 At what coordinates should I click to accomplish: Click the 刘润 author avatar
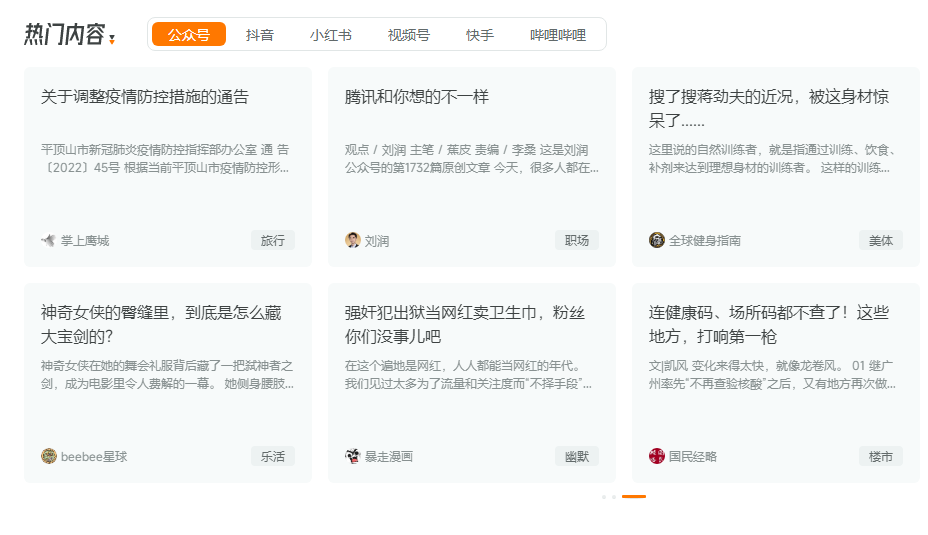tap(352, 240)
